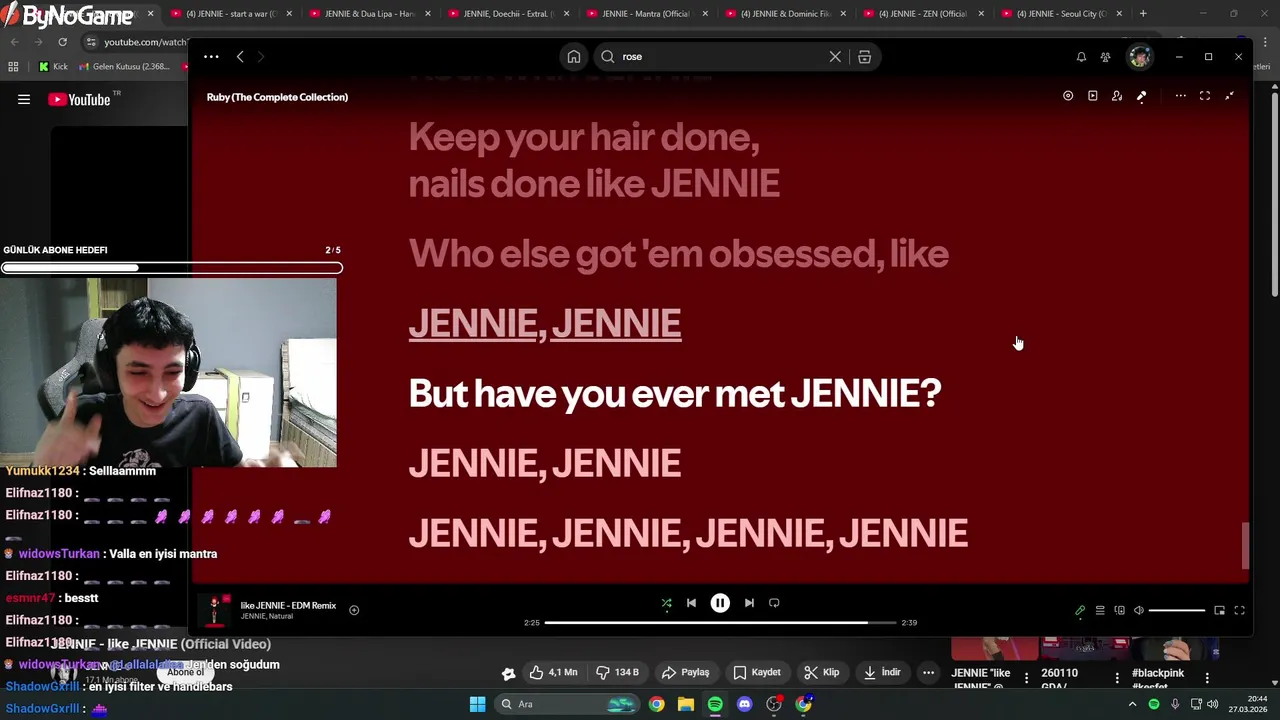The width and height of the screenshot is (1280, 720).
Task: Open the YouTube hamburger guide menu
Action: pyautogui.click(x=24, y=99)
